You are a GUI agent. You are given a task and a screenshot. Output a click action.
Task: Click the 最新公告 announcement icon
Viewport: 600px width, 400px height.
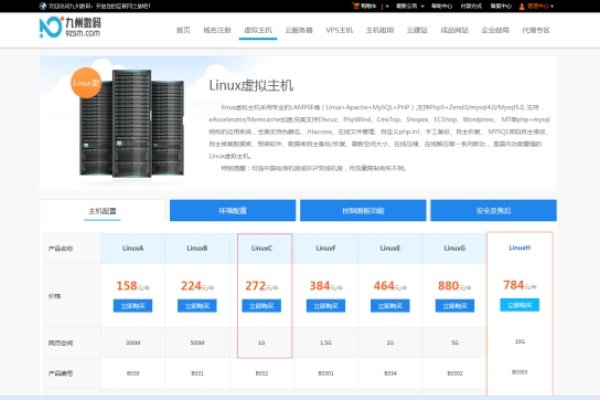[407, 4]
